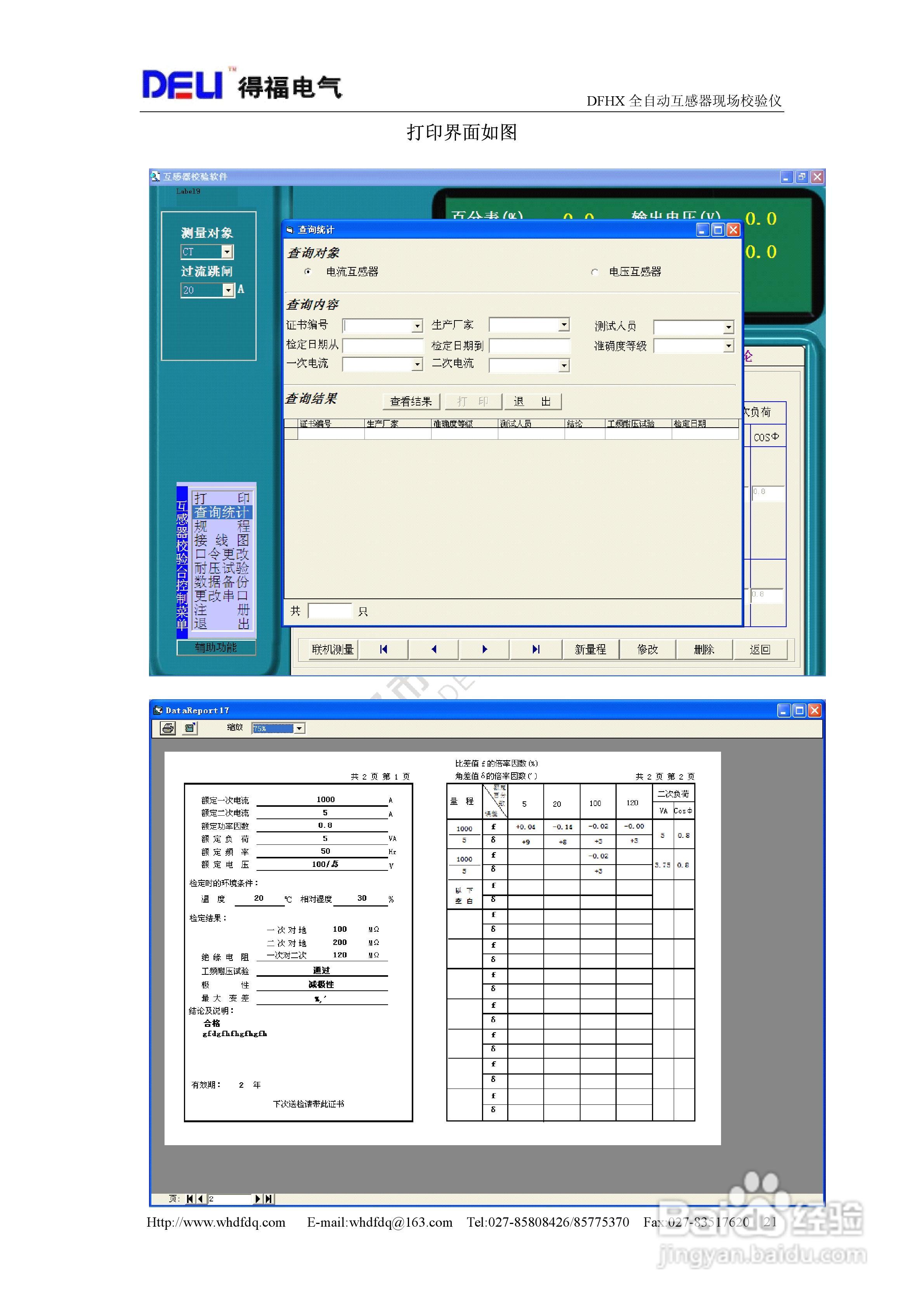Choose 数据备份 in control menu

tap(222, 581)
